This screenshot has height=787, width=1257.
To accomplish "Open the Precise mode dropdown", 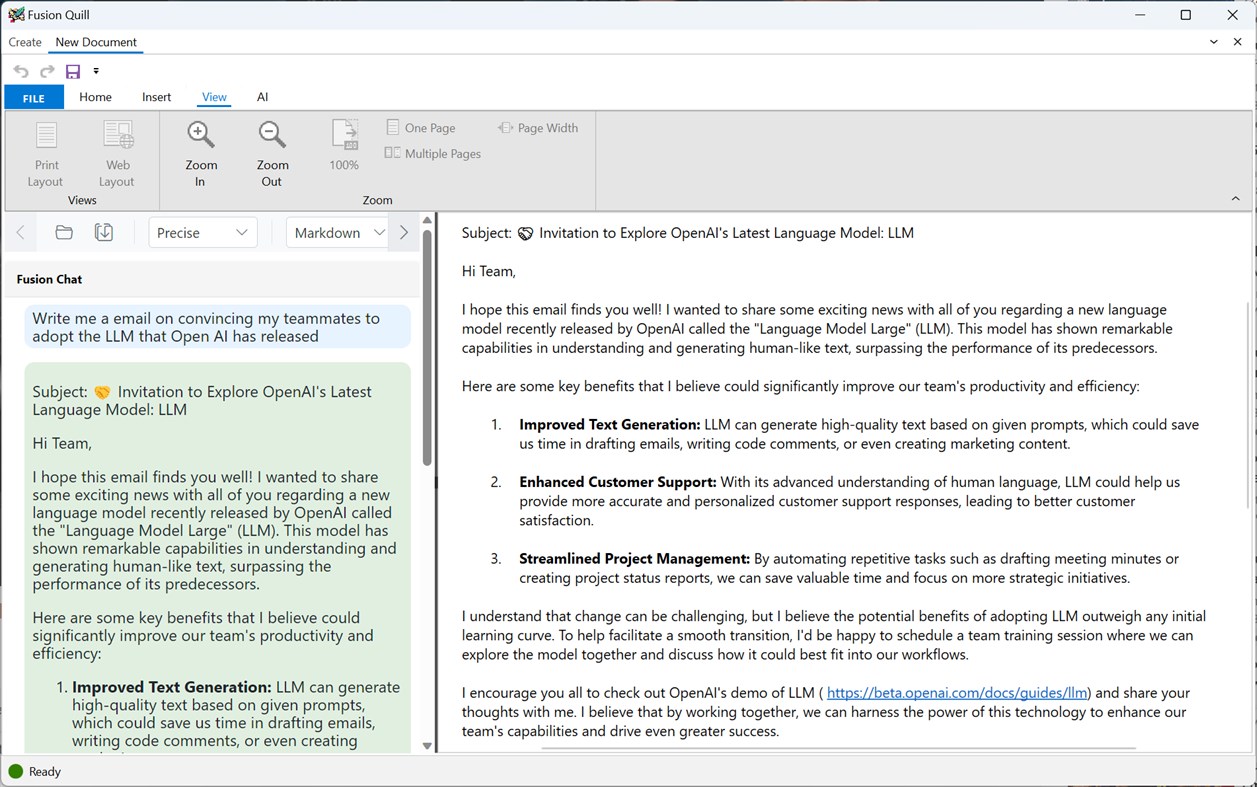I will point(202,232).
